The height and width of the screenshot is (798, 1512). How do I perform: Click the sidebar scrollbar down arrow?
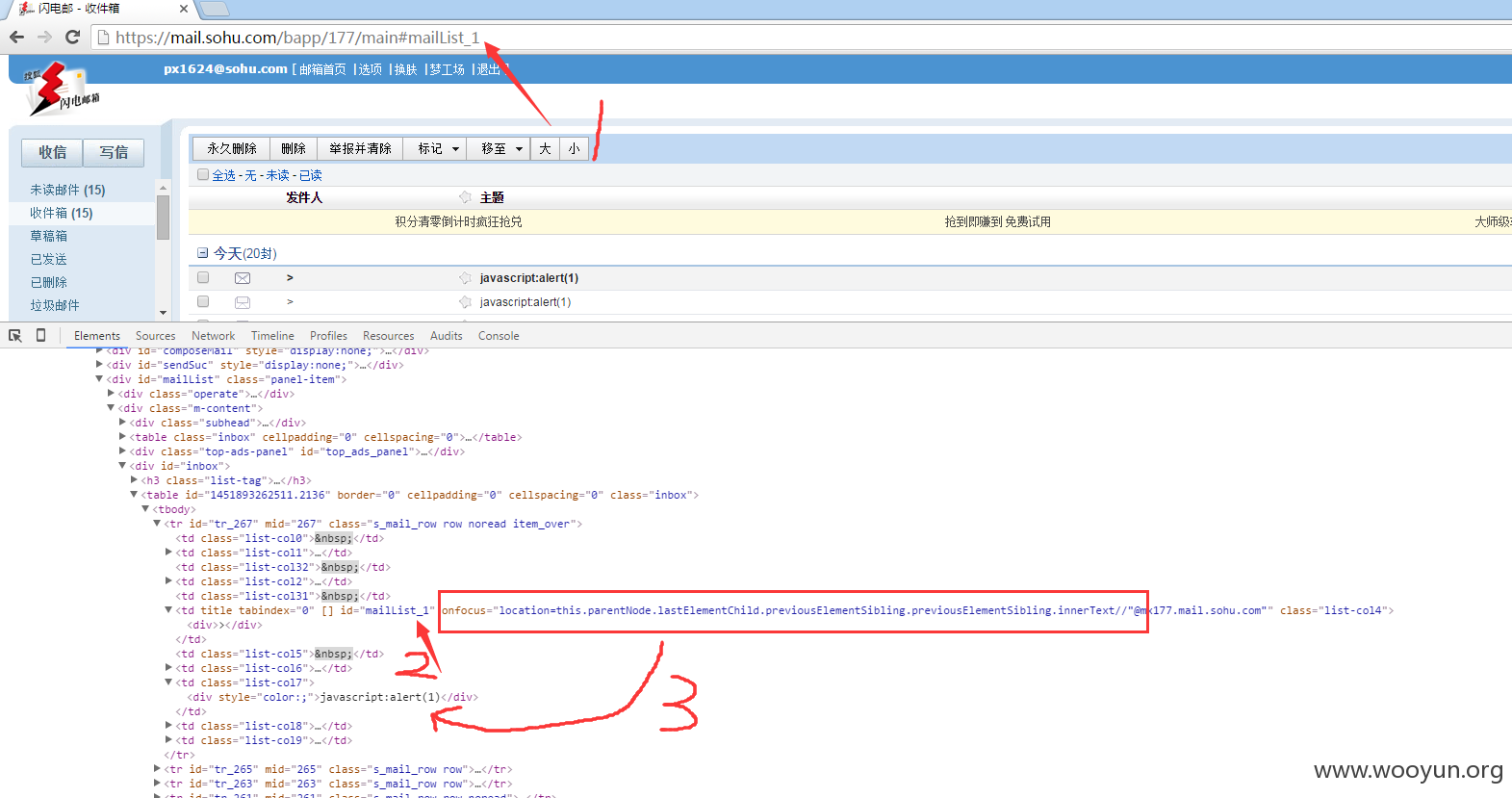163,313
